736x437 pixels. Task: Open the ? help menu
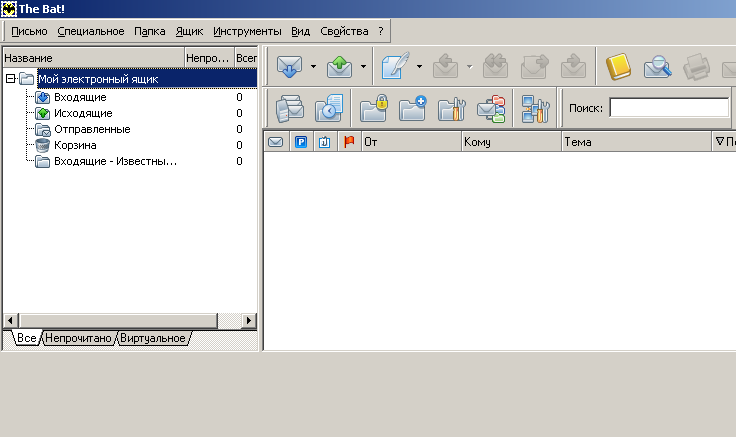coord(381,31)
